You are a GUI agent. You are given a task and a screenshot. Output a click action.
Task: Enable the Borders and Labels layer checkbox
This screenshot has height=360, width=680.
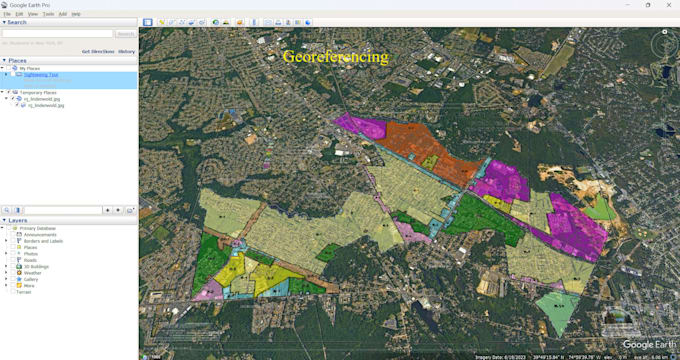[13, 241]
